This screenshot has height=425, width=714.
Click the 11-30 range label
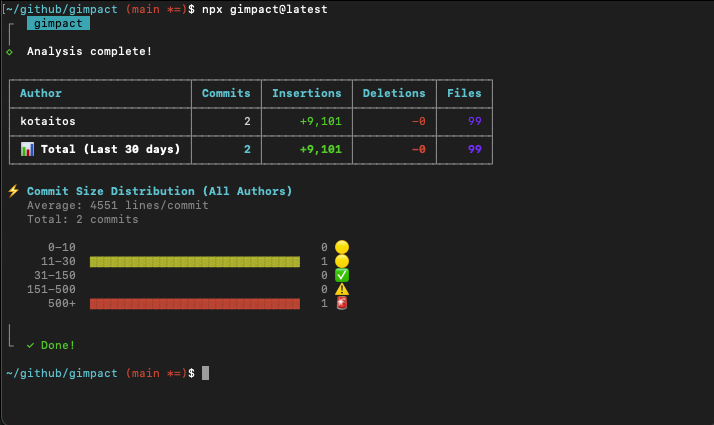(x=58, y=261)
